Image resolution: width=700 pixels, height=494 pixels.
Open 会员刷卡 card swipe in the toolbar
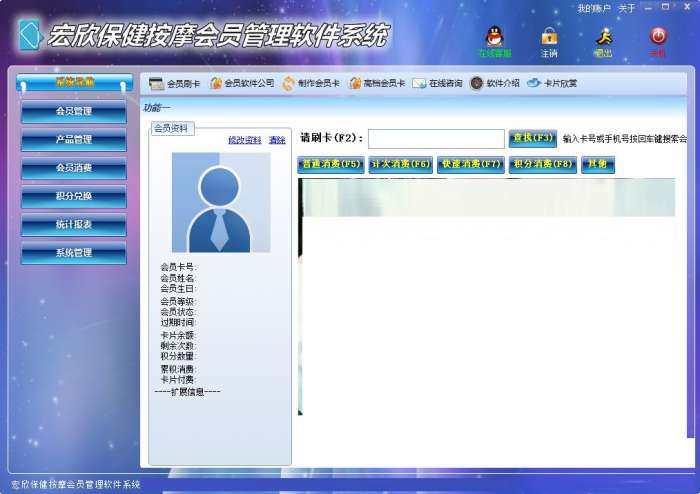[x=174, y=83]
